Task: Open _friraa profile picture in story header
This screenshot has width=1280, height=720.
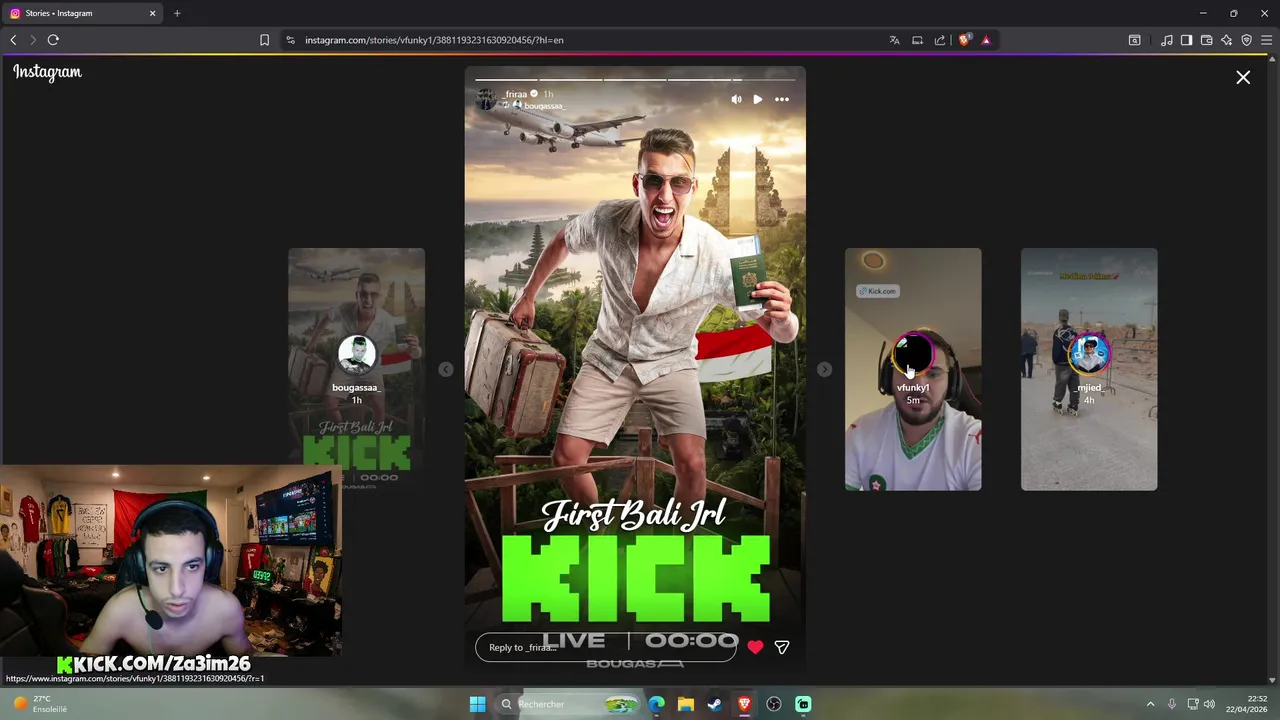Action: point(487,99)
